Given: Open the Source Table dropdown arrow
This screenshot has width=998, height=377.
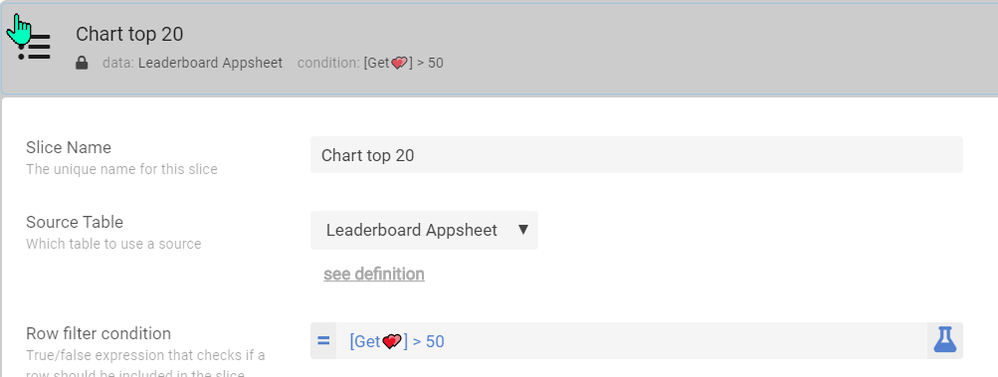Looking at the screenshot, I should (x=523, y=229).
